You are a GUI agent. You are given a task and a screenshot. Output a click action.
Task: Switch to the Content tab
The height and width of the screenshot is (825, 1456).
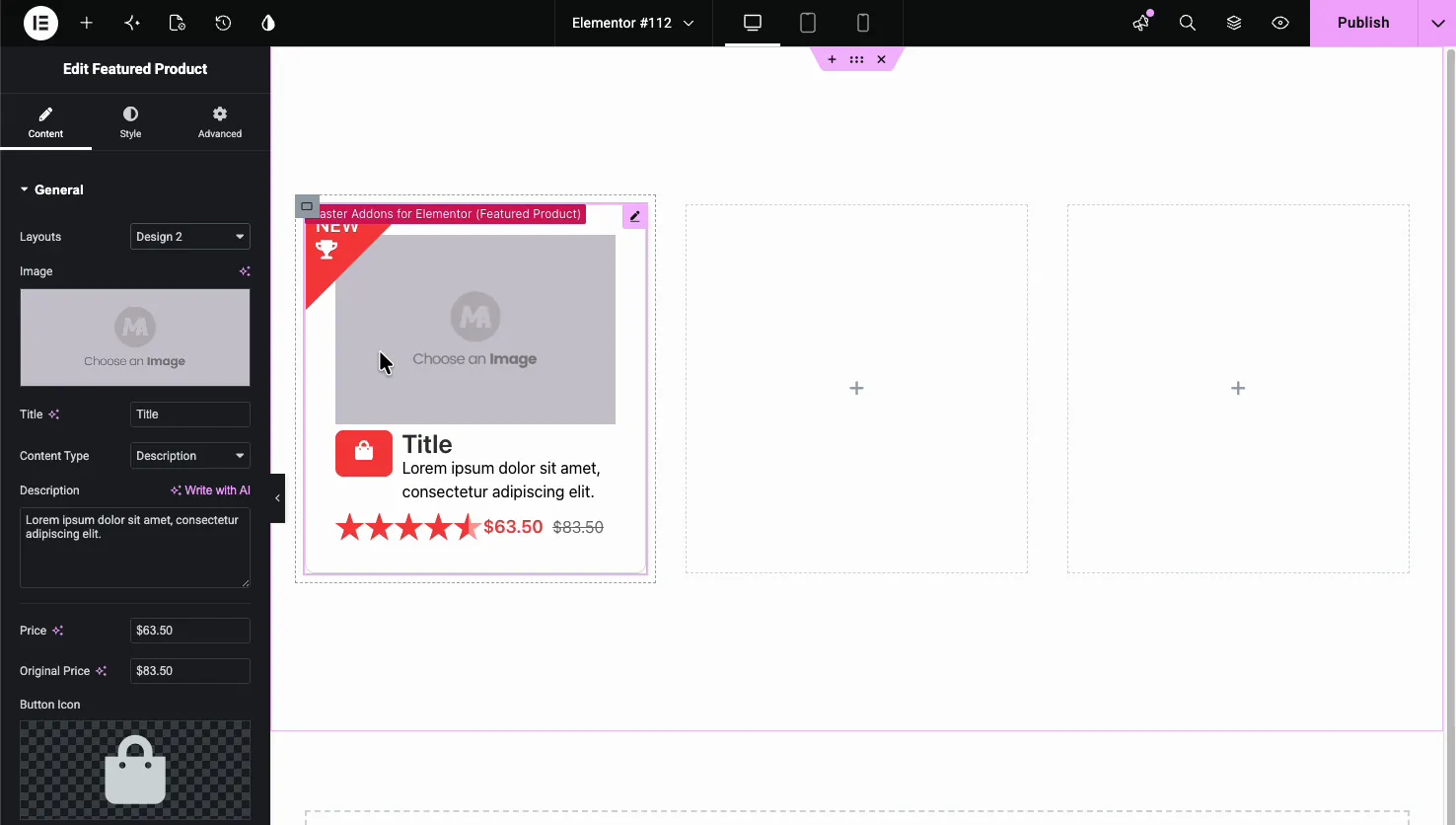tap(45, 122)
